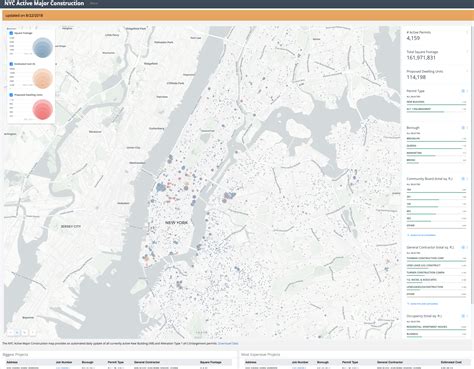Select RESIDENTIAL APARTMENT HOUSES occupancy row

[436, 328]
